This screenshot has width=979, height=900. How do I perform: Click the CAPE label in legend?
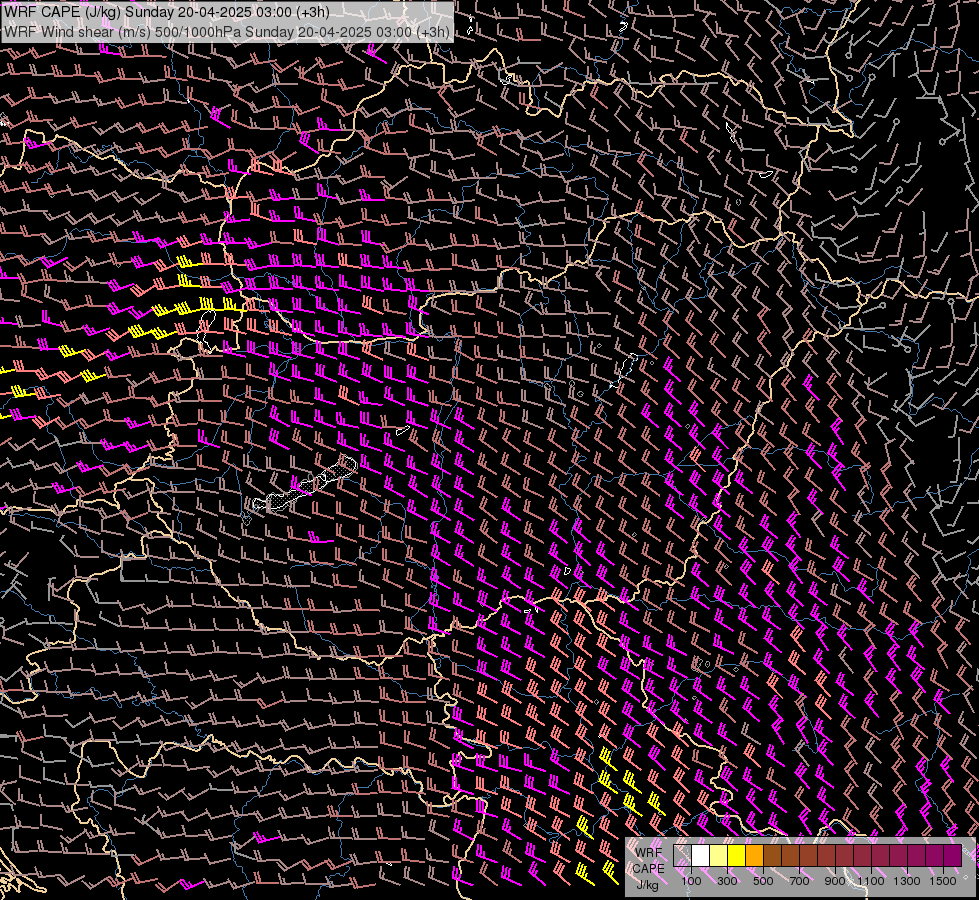[649, 868]
